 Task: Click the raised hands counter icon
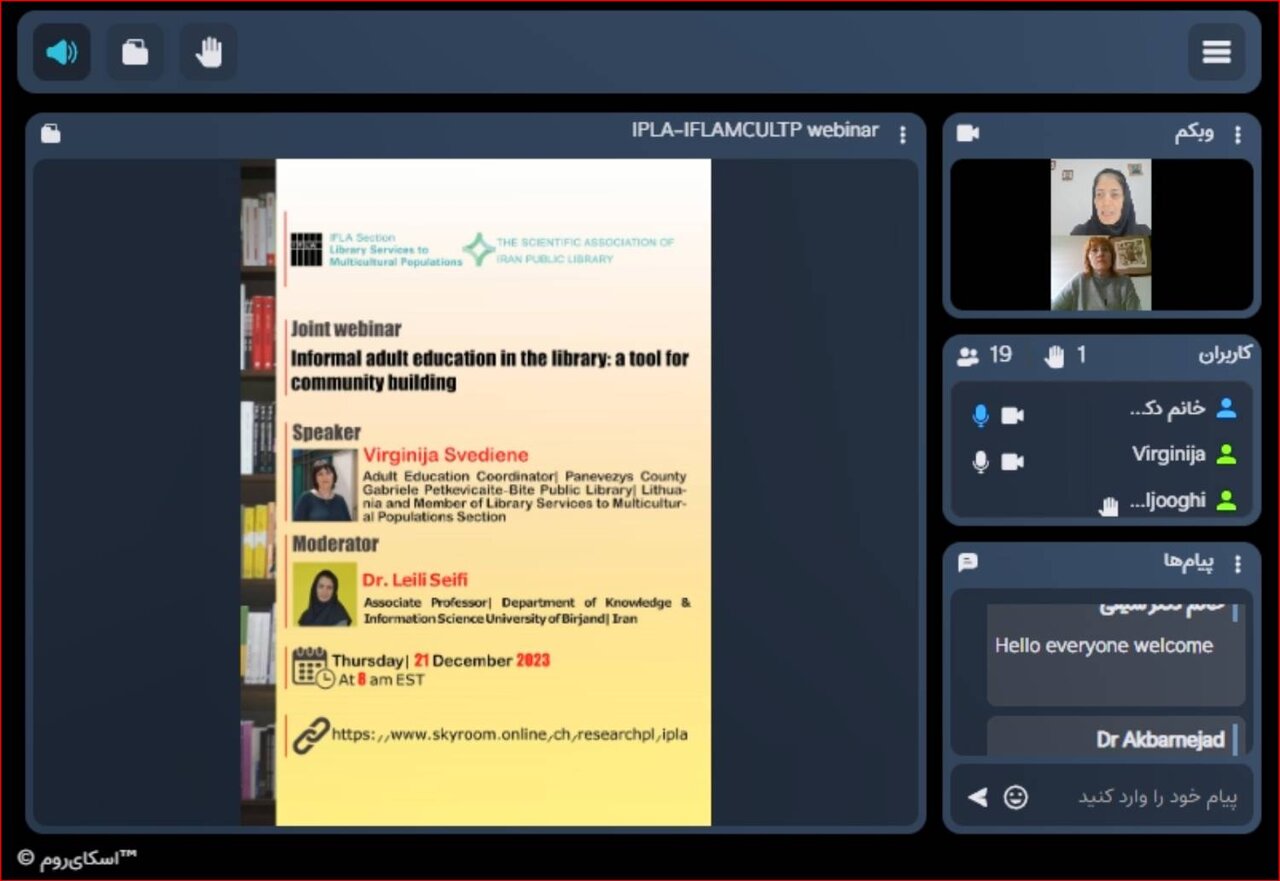coord(1054,356)
